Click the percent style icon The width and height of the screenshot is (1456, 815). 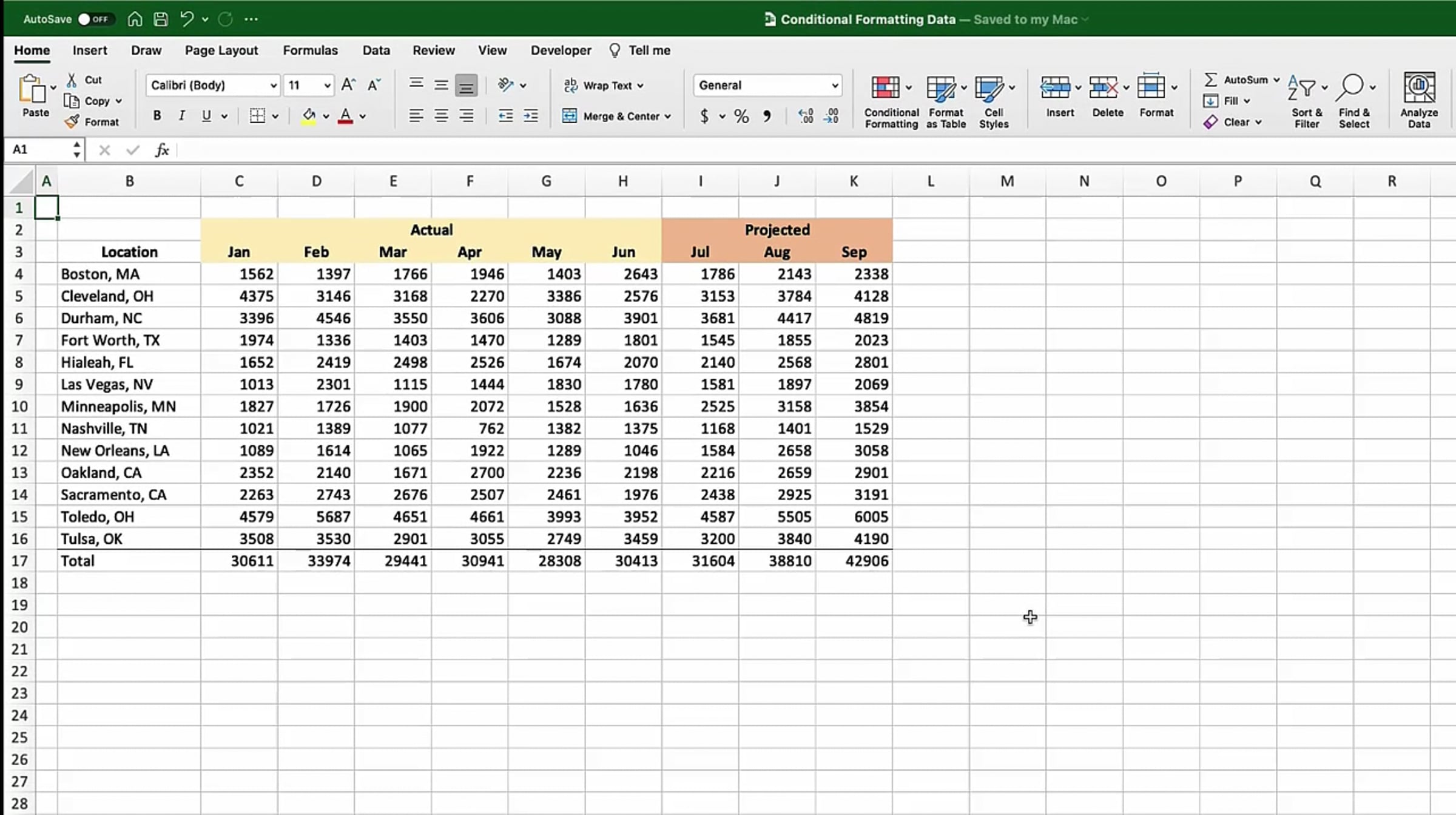[x=741, y=116]
